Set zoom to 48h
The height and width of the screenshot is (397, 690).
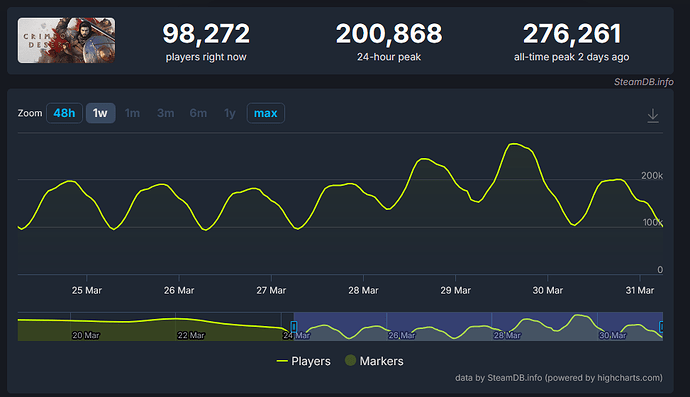[64, 113]
